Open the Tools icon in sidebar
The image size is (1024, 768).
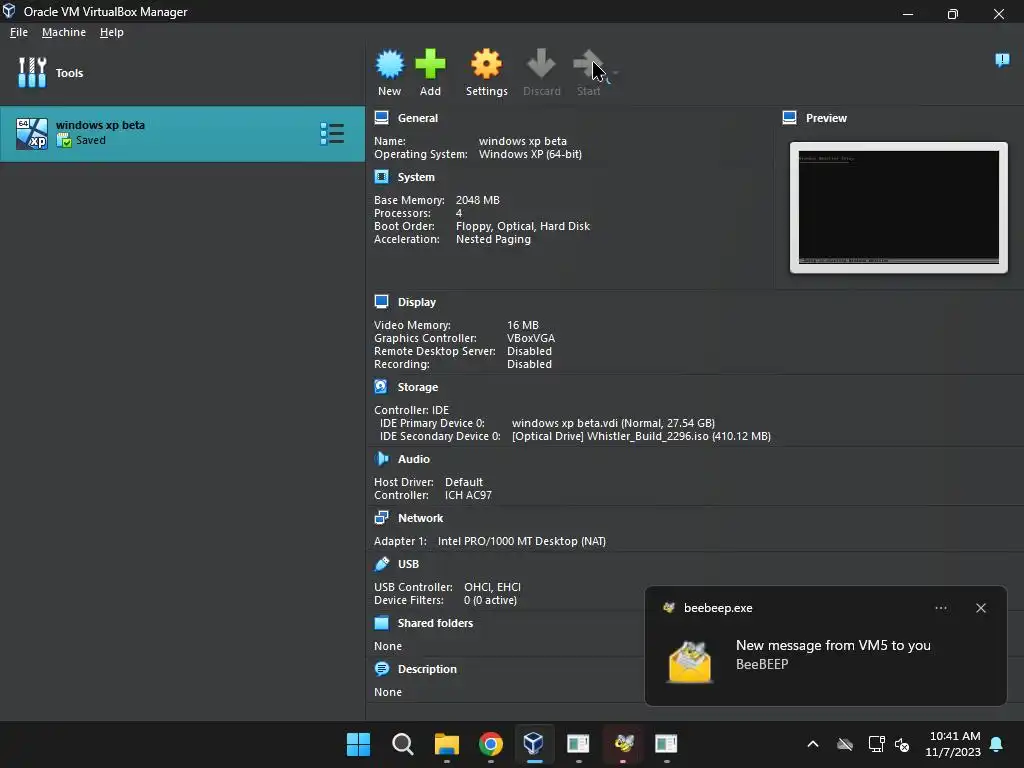click(32, 72)
